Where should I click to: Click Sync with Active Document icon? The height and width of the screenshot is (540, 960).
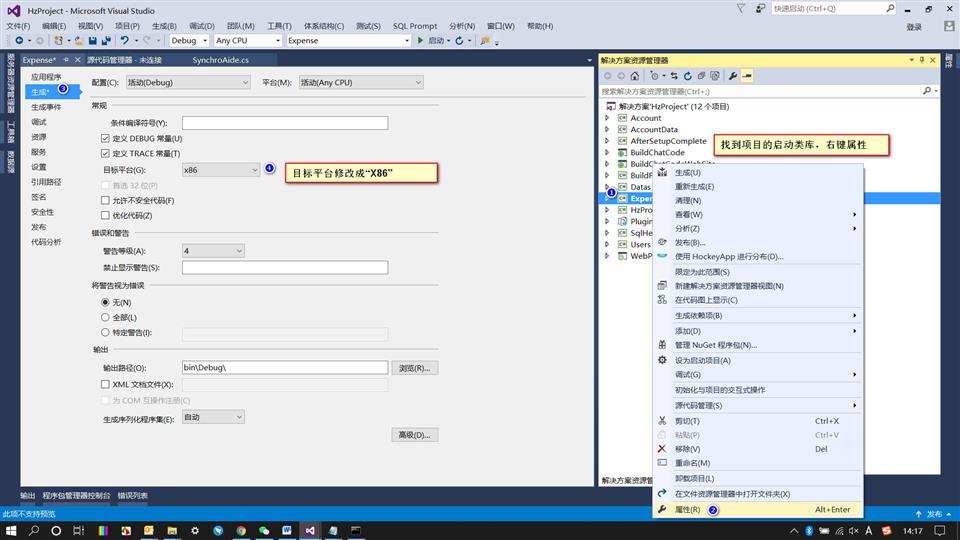tap(674, 76)
